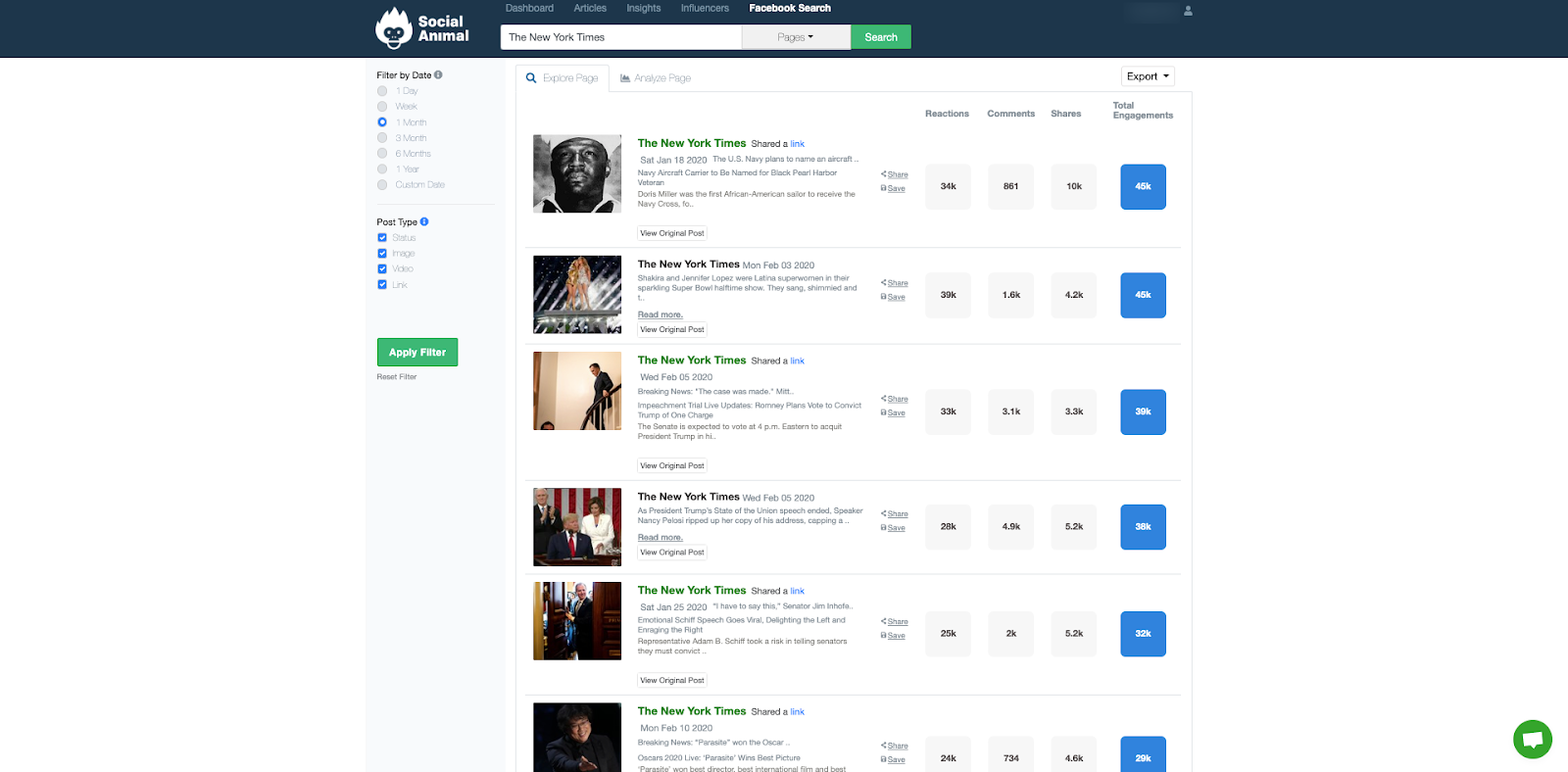The width and height of the screenshot is (1568, 772).
Task: Open Facebook Search menu item
Action: point(790,8)
